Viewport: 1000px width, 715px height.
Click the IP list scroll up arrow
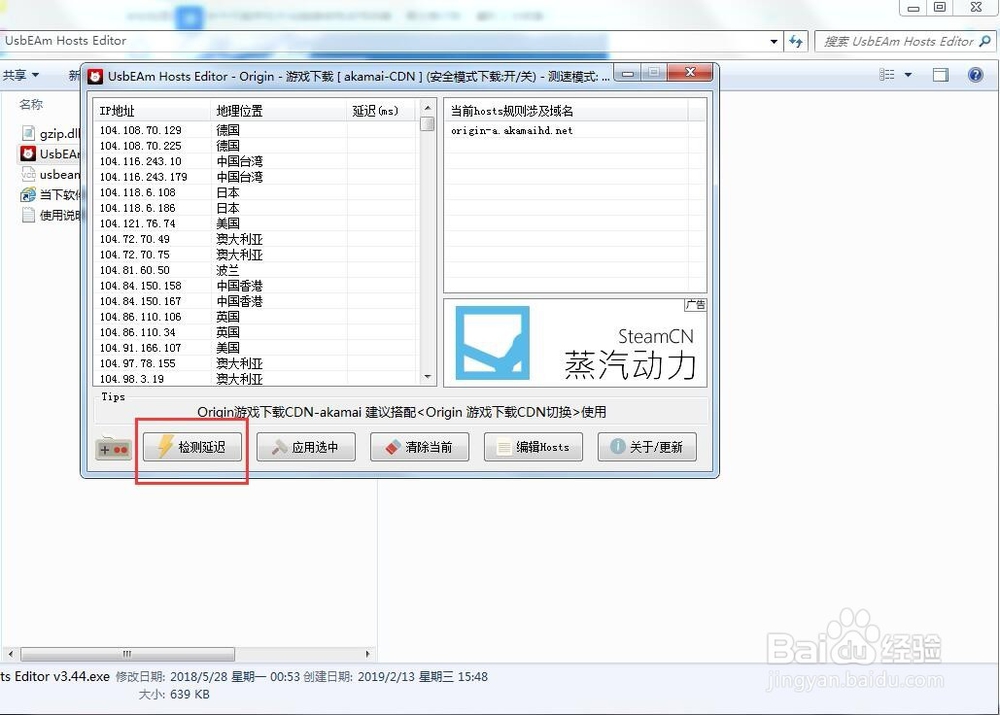pos(427,108)
